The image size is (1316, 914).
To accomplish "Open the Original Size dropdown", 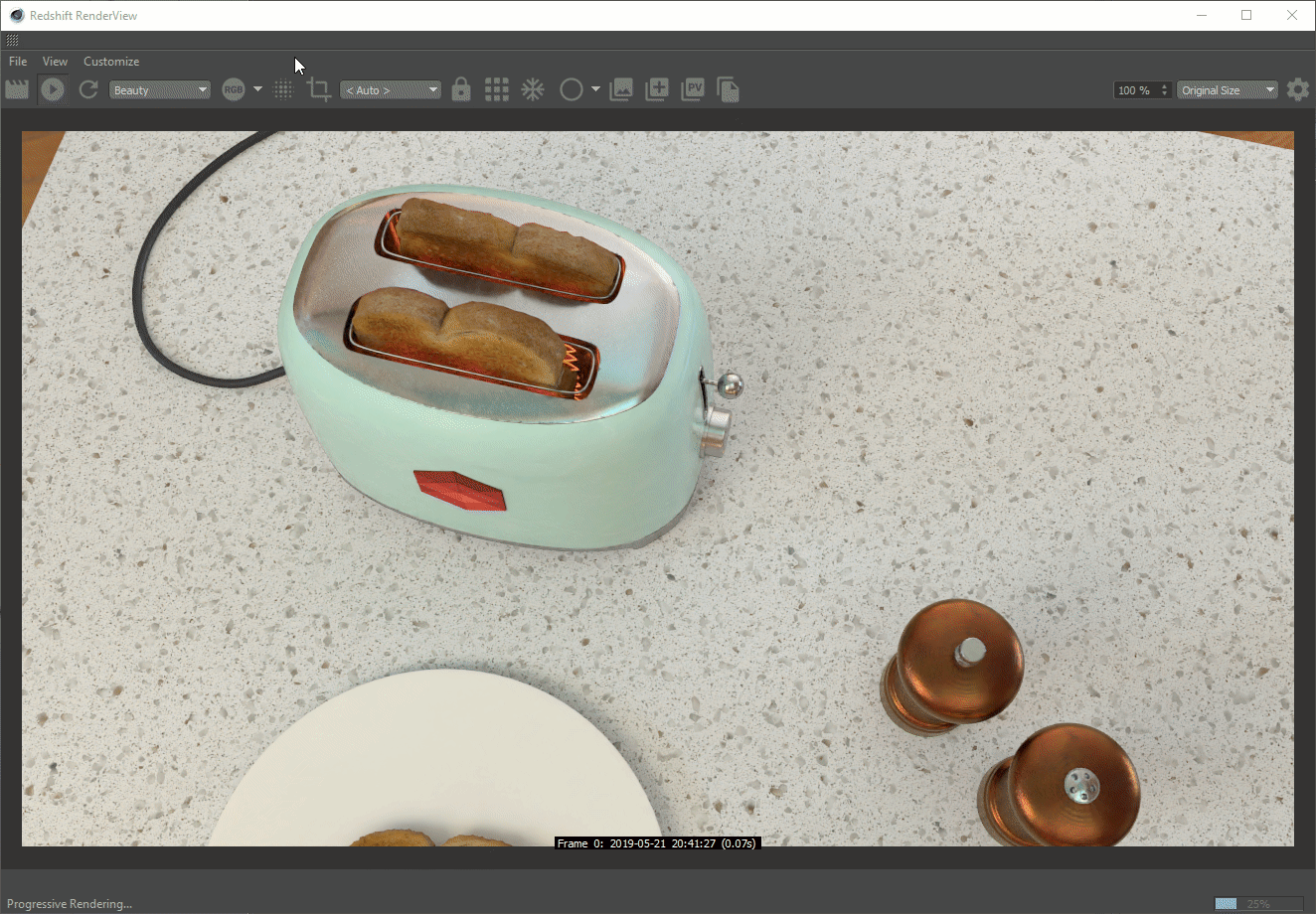I will pos(1228,89).
